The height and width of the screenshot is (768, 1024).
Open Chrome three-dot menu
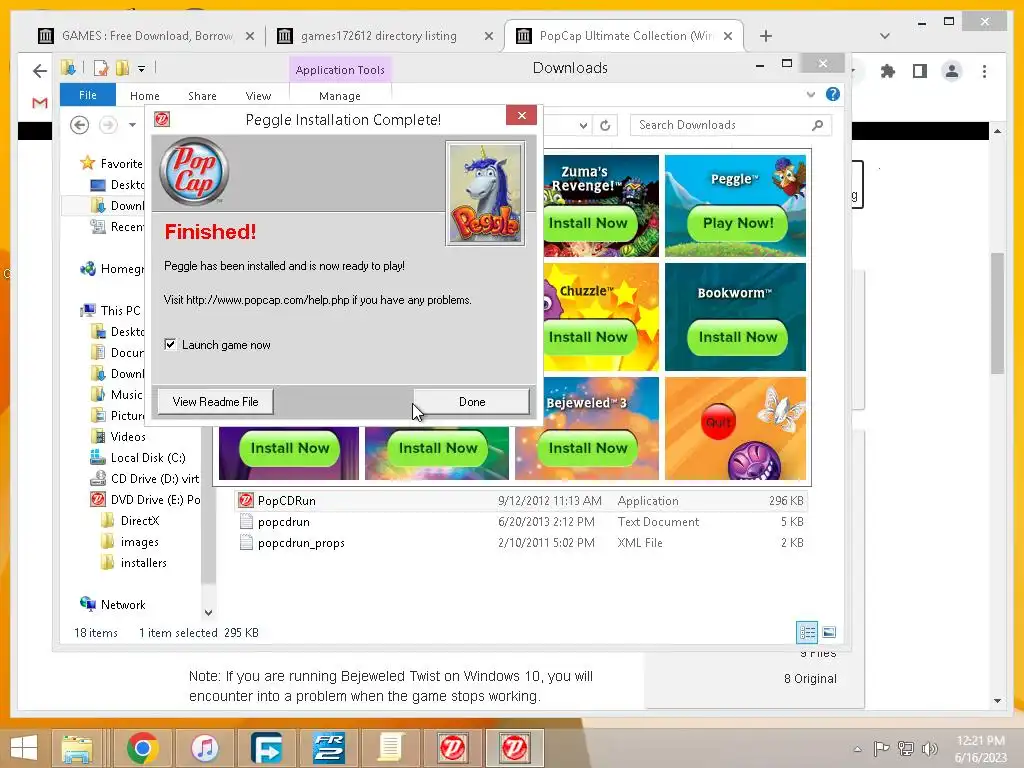984,71
